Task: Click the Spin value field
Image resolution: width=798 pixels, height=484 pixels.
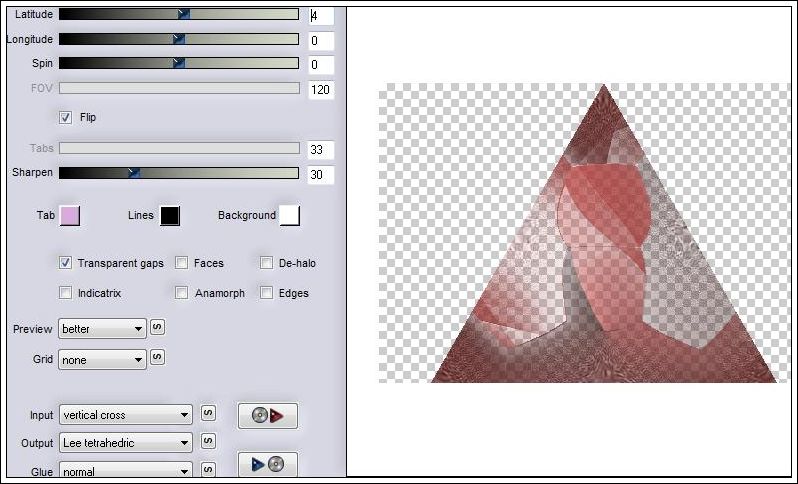Action: point(321,65)
